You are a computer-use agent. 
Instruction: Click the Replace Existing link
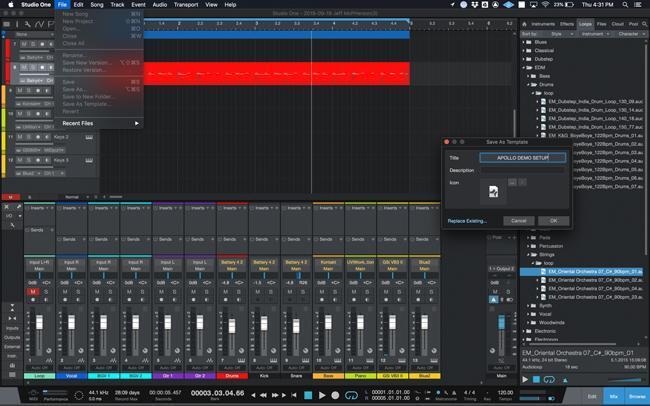pyautogui.click(x=467, y=221)
